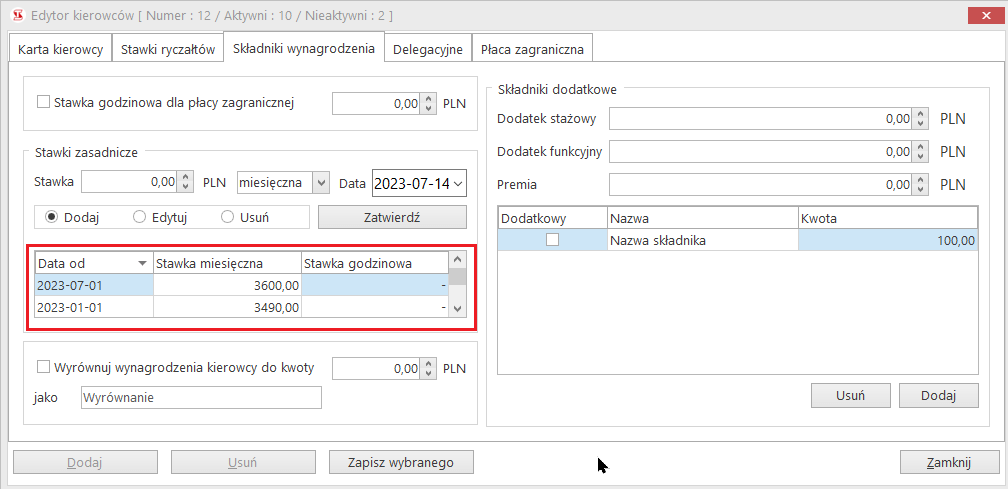Image resolution: width=1008 pixels, height=489 pixels.
Task: Adjust the Premia spinner arrows
Action: tap(921, 184)
